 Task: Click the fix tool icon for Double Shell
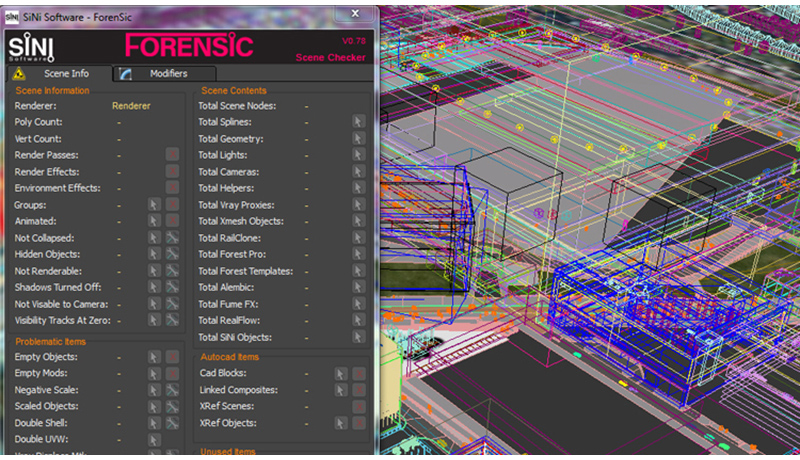click(x=172, y=423)
